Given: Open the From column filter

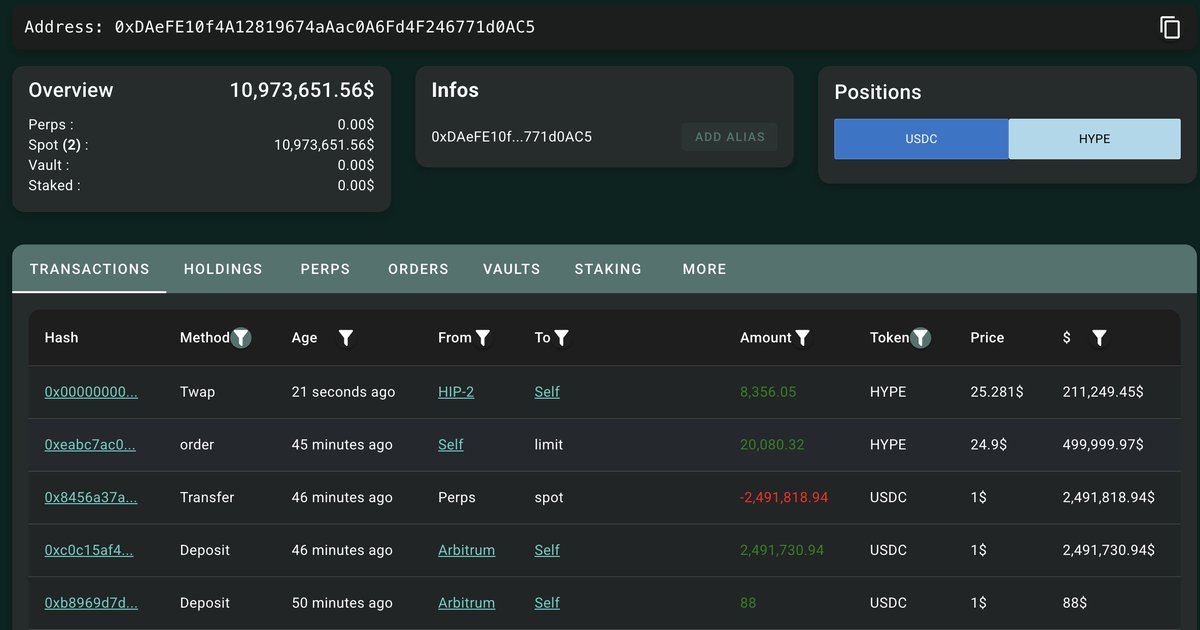Looking at the screenshot, I should 483,338.
